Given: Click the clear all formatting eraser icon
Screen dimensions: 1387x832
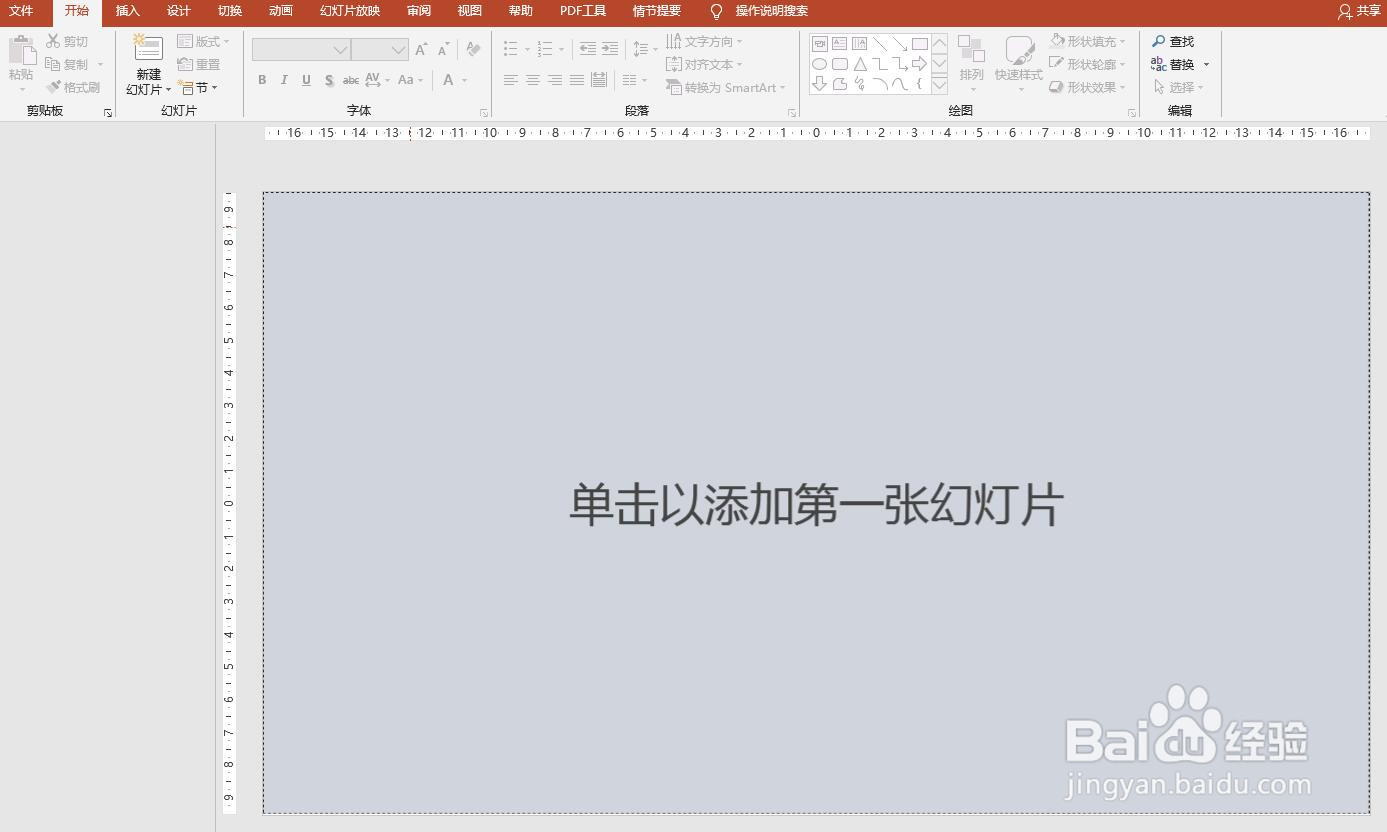Looking at the screenshot, I should (474, 49).
